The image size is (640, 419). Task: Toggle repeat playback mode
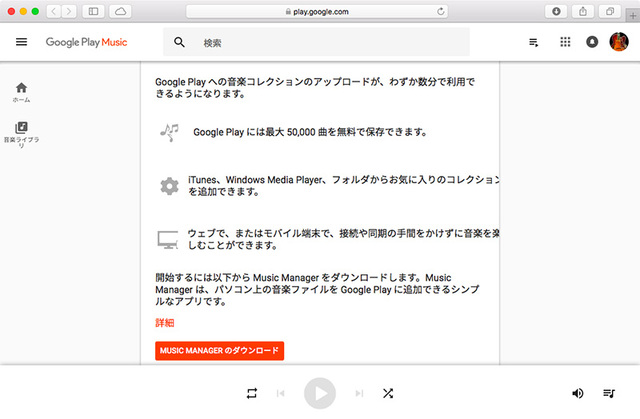pos(252,393)
